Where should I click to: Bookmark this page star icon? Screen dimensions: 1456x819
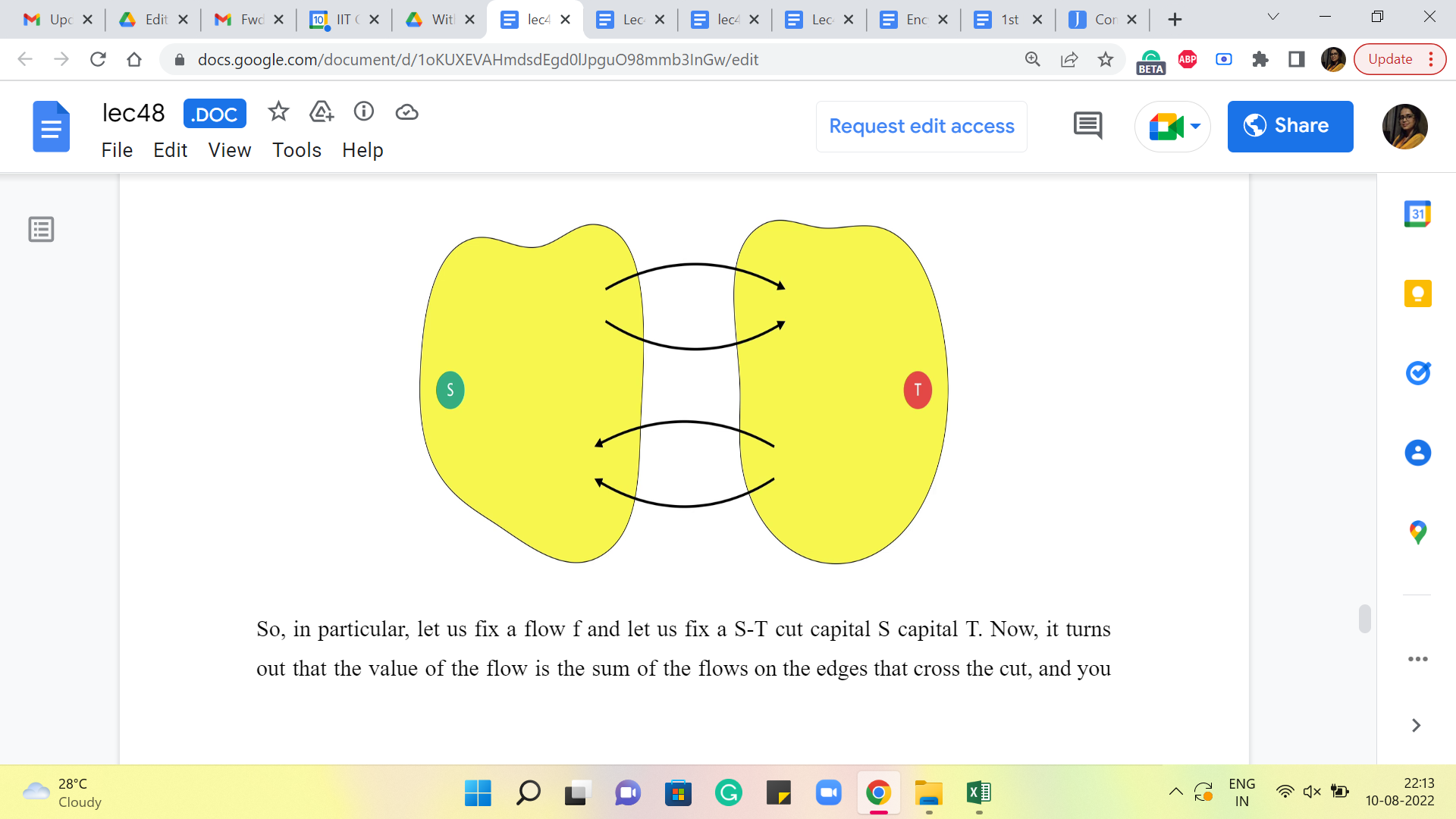click(x=1106, y=59)
